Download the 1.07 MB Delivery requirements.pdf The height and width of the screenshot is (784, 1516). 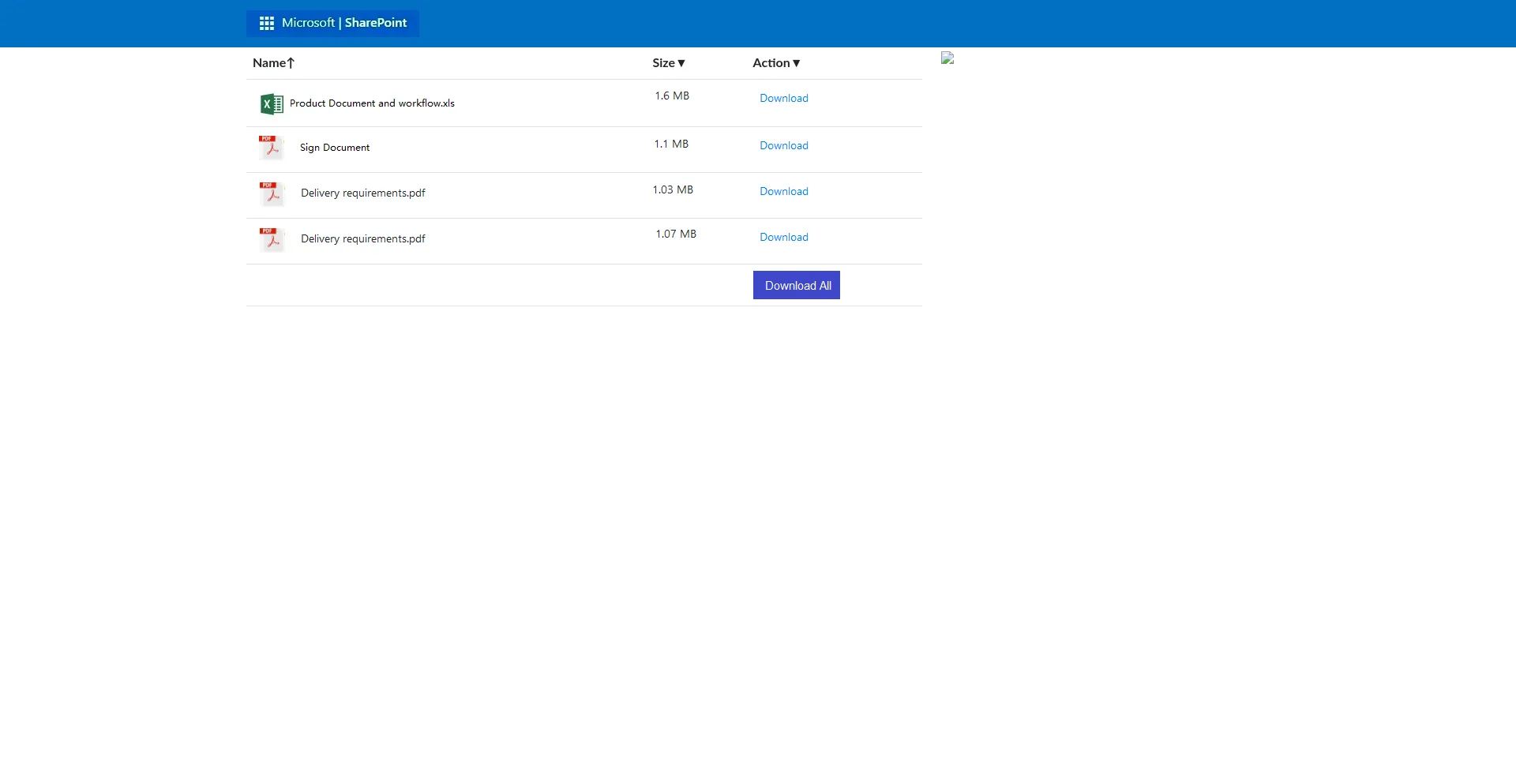coord(783,237)
